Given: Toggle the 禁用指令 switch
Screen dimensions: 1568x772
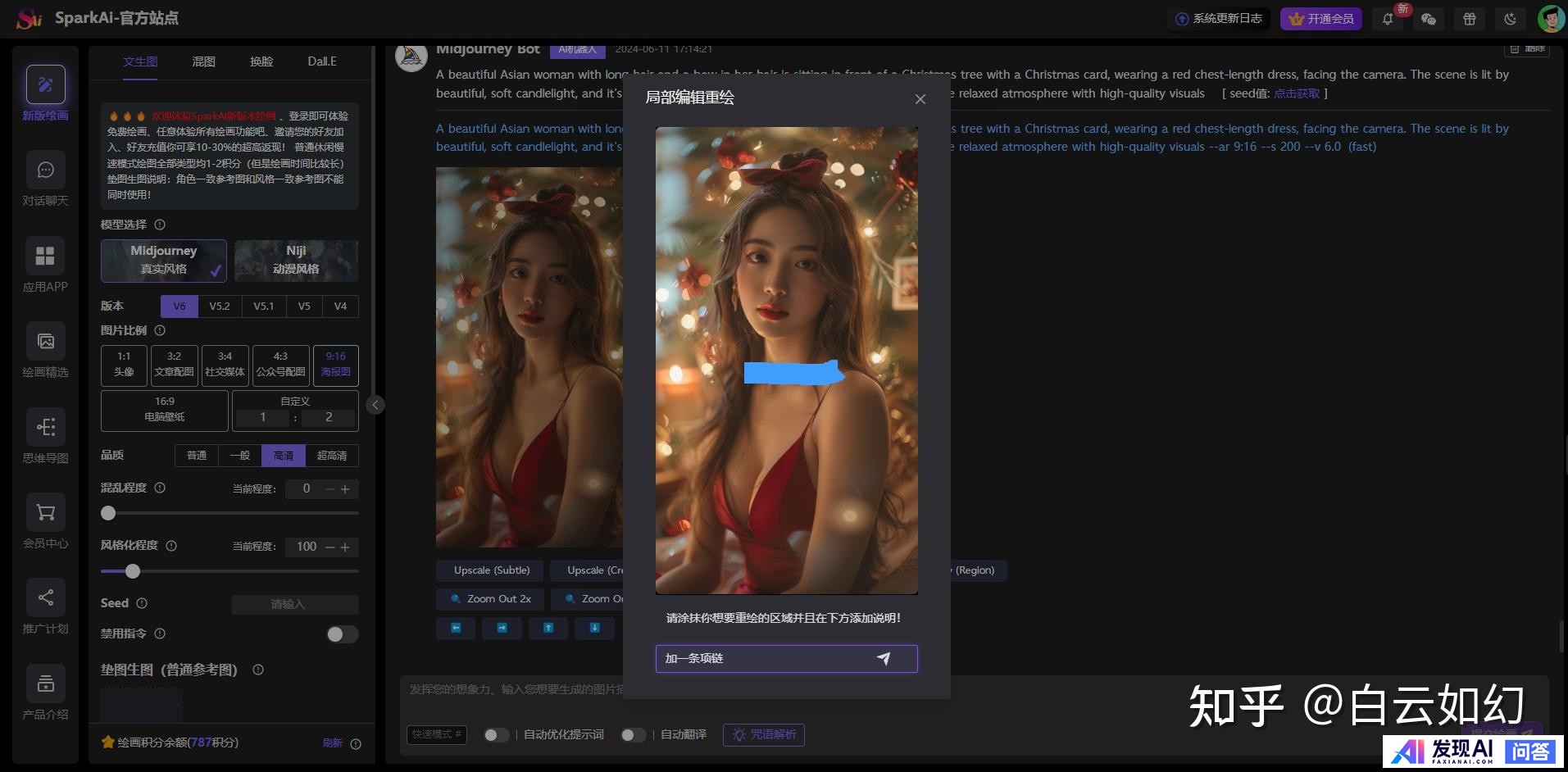Looking at the screenshot, I should 342,634.
